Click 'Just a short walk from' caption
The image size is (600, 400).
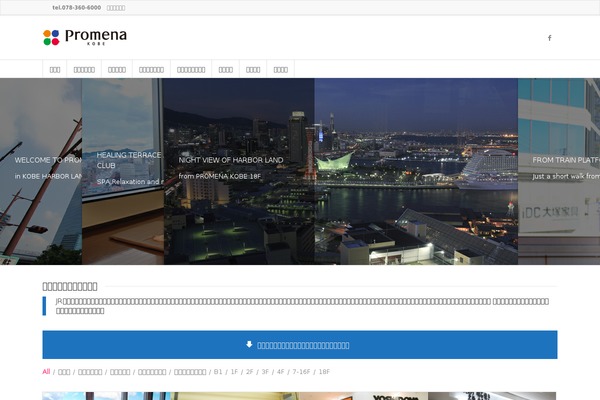(566, 176)
